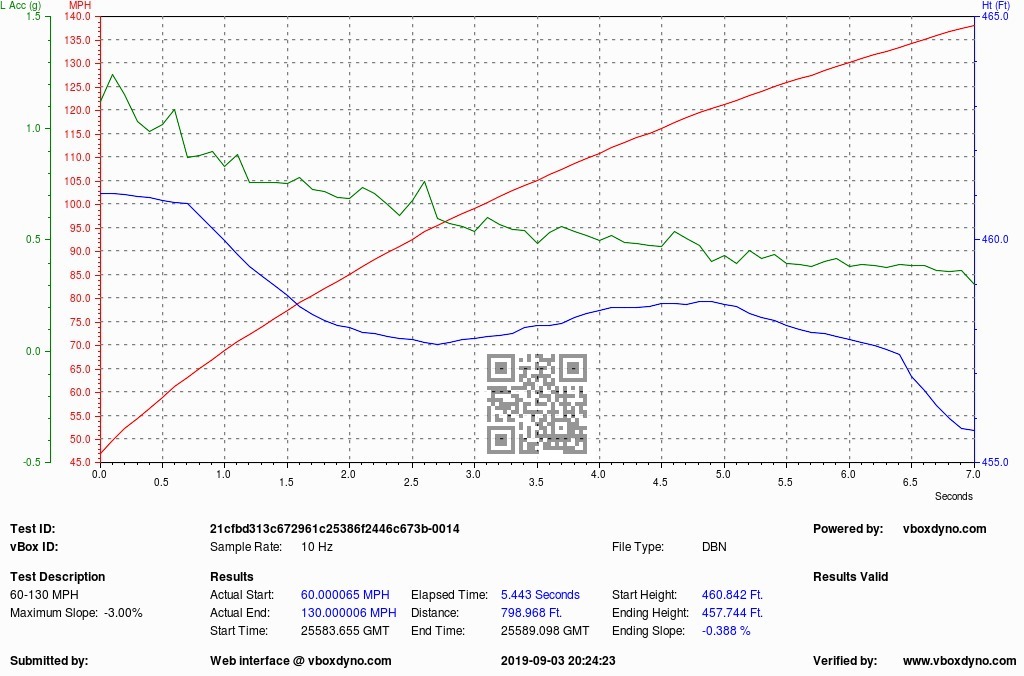1024x676 pixels.
Task: Click the Seconds axis label
Action: [953, 496]
